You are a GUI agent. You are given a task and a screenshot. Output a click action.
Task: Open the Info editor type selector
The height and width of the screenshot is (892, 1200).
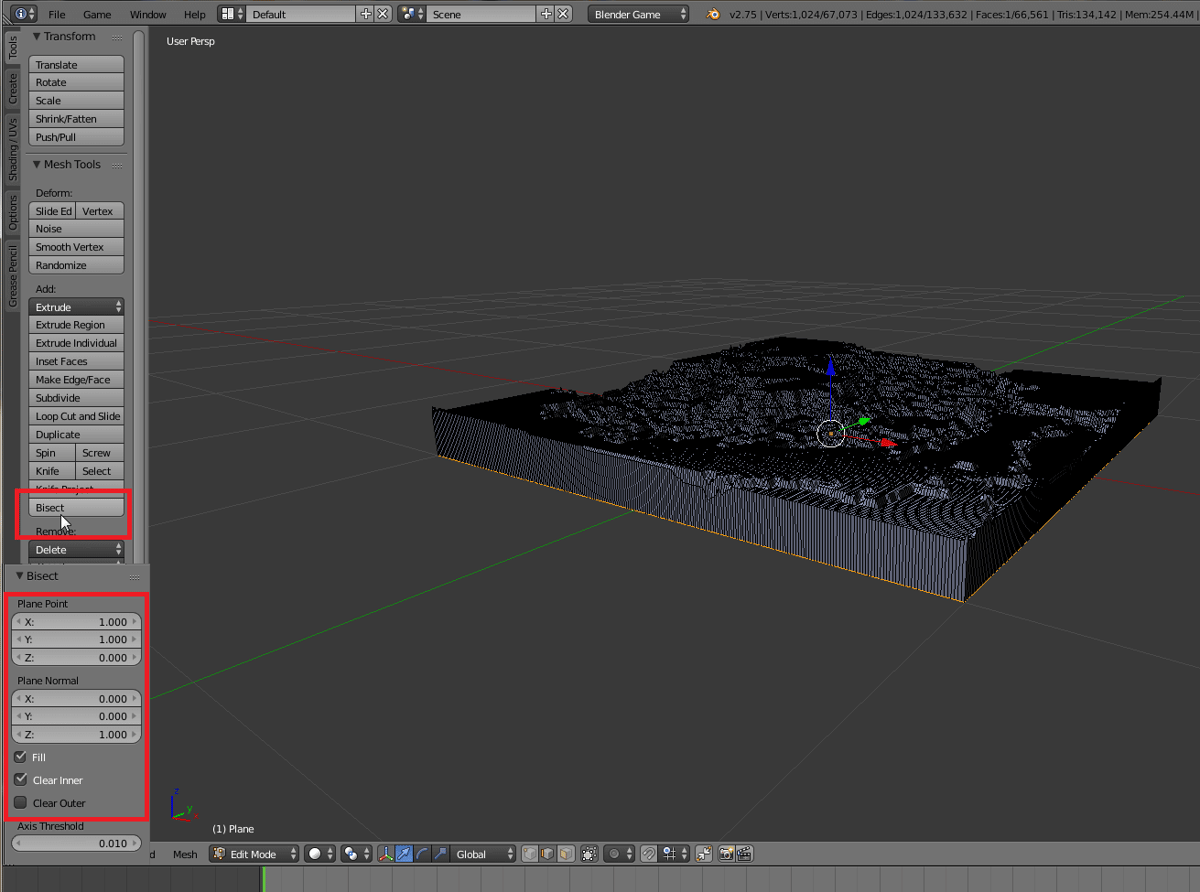click(26, 14)
